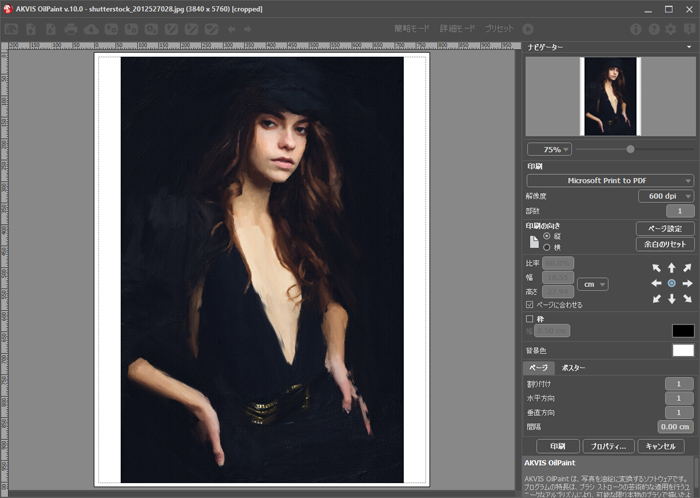Switch to プリセット mode
The image size is (700, 498).
pyautogui.click(x=499, y=29)
